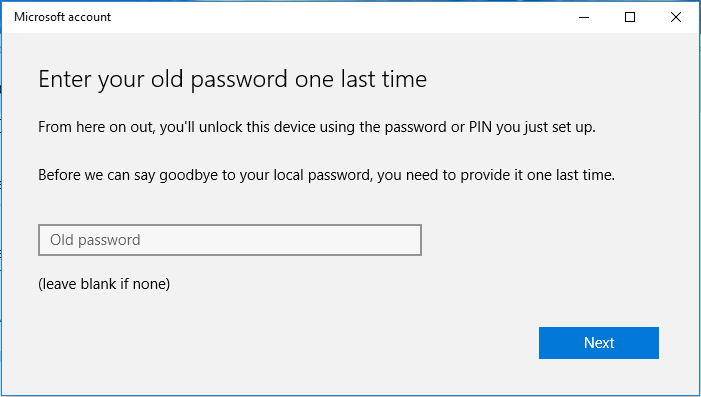Click the leave blank if none hint
The image size is (701, 397).
point(104,284)
